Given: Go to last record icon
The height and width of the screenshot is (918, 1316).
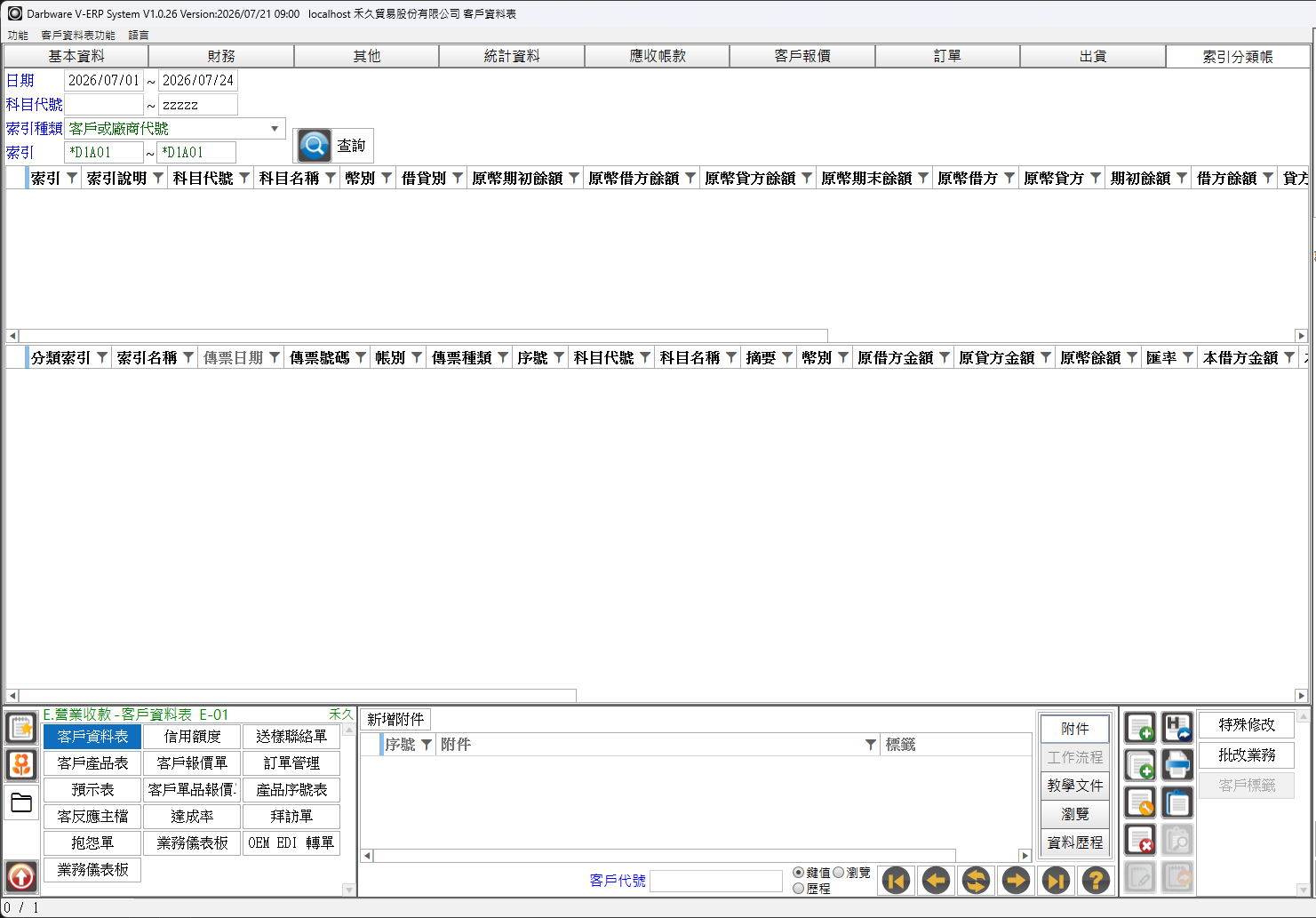Looking at the screenshot, I should [x=1056, y=881].
